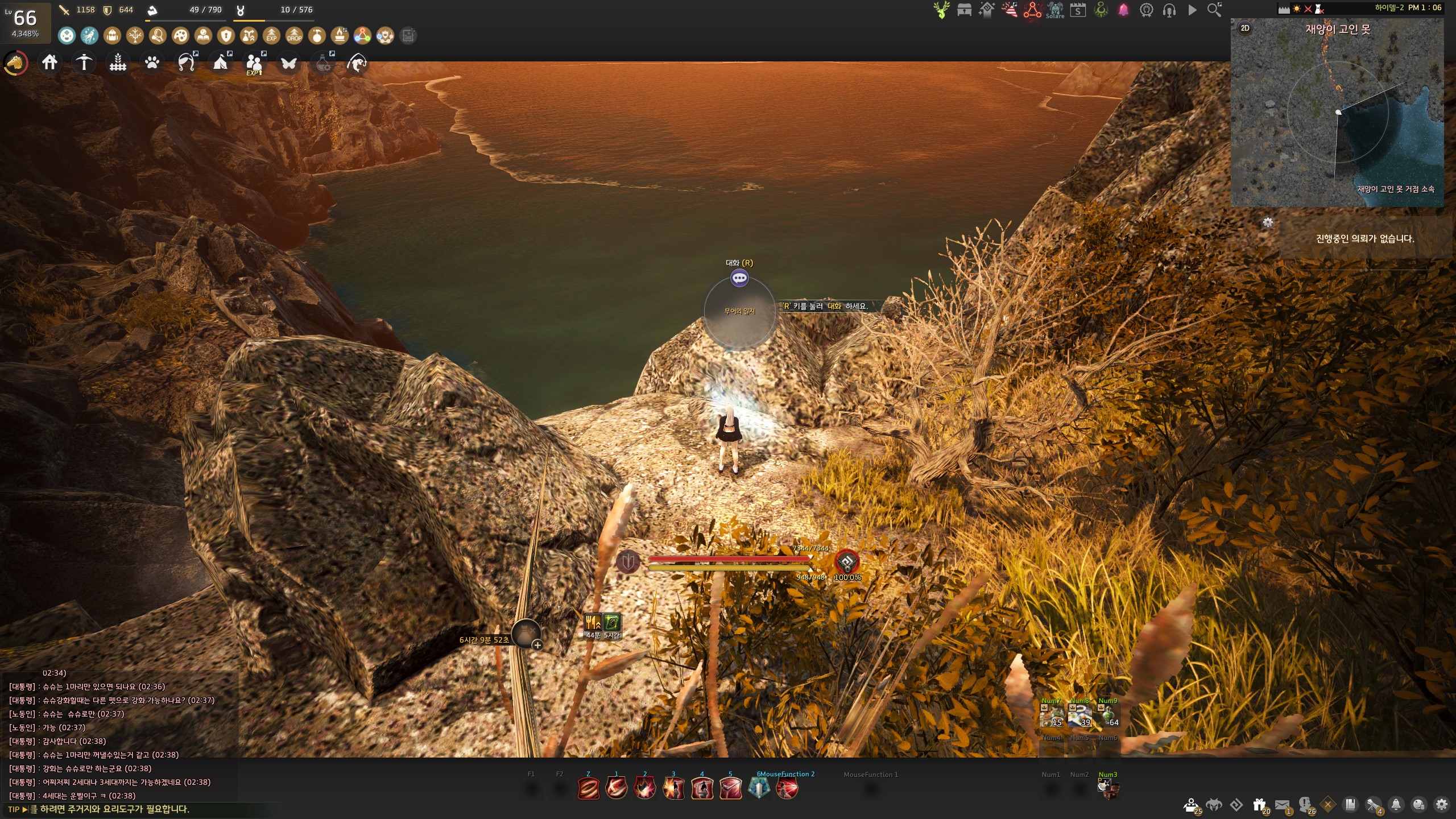Screen dimensions: 1456x819
Task: Click the smiling face buff icon
Action: pyautogui.click(x=67, y=36)
